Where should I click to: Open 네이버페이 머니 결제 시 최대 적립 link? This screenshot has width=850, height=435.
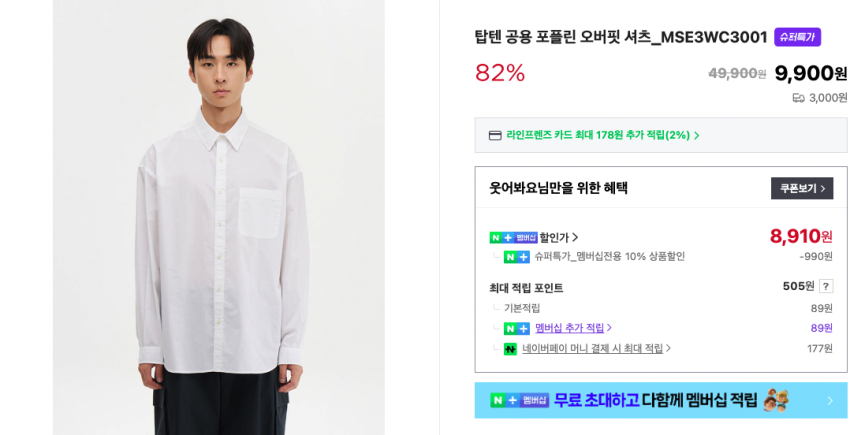[x=592, y=349]
